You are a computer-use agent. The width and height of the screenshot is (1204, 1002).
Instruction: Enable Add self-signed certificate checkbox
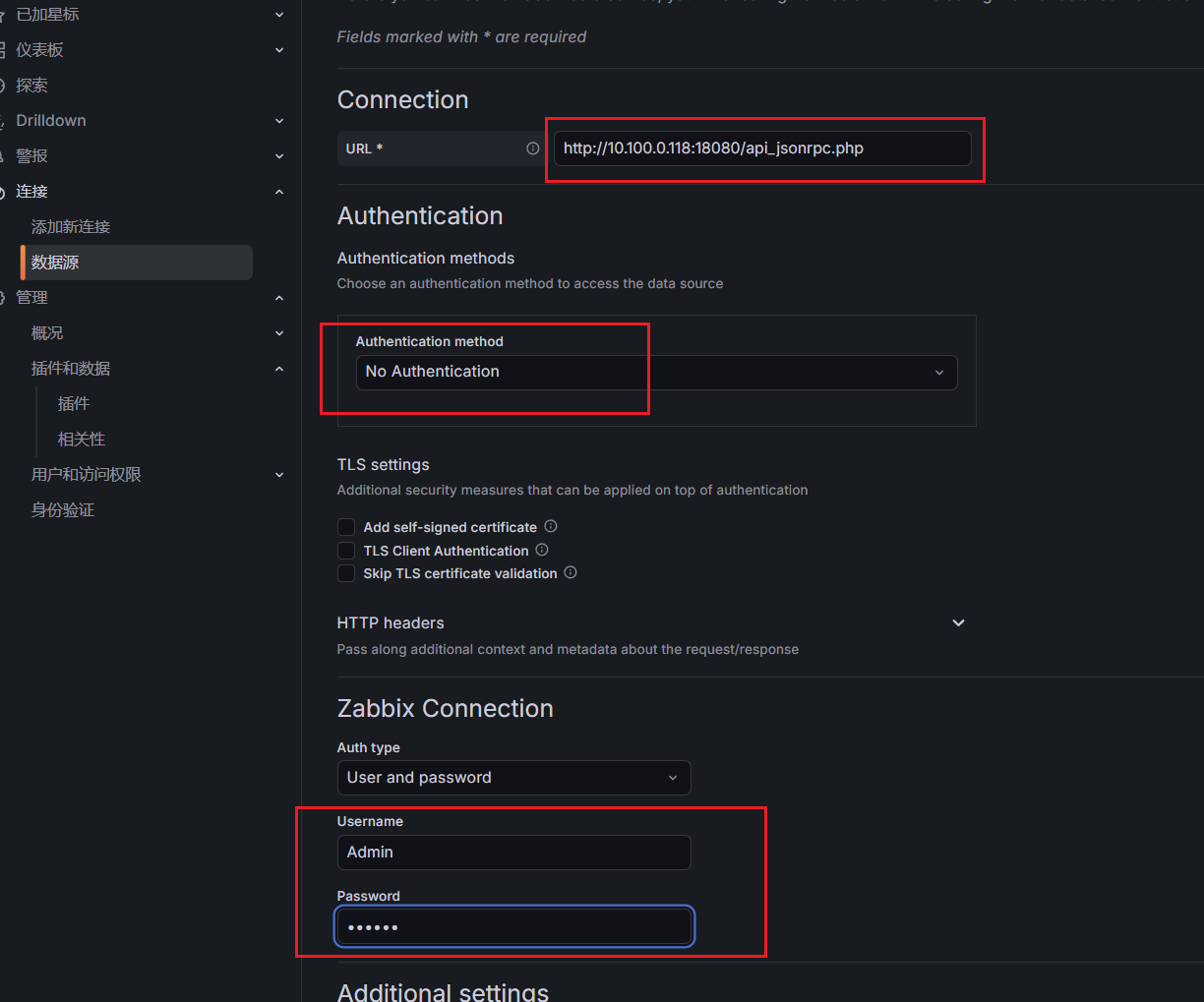pos(346,528)
